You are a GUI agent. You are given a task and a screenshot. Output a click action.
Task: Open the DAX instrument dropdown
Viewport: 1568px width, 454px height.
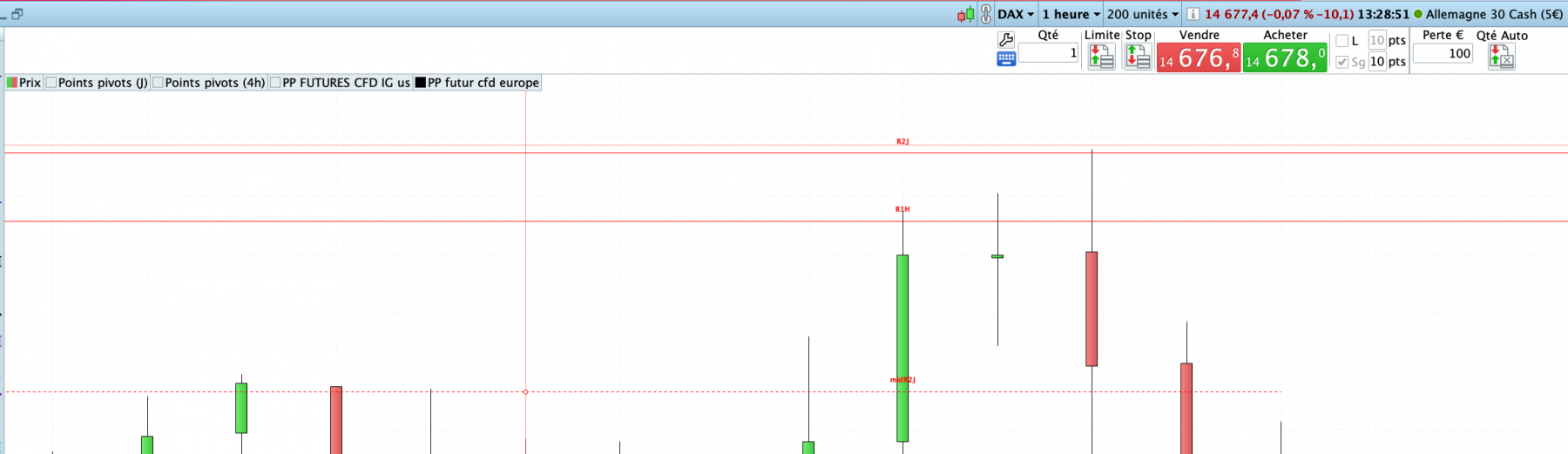[1015, 14]
